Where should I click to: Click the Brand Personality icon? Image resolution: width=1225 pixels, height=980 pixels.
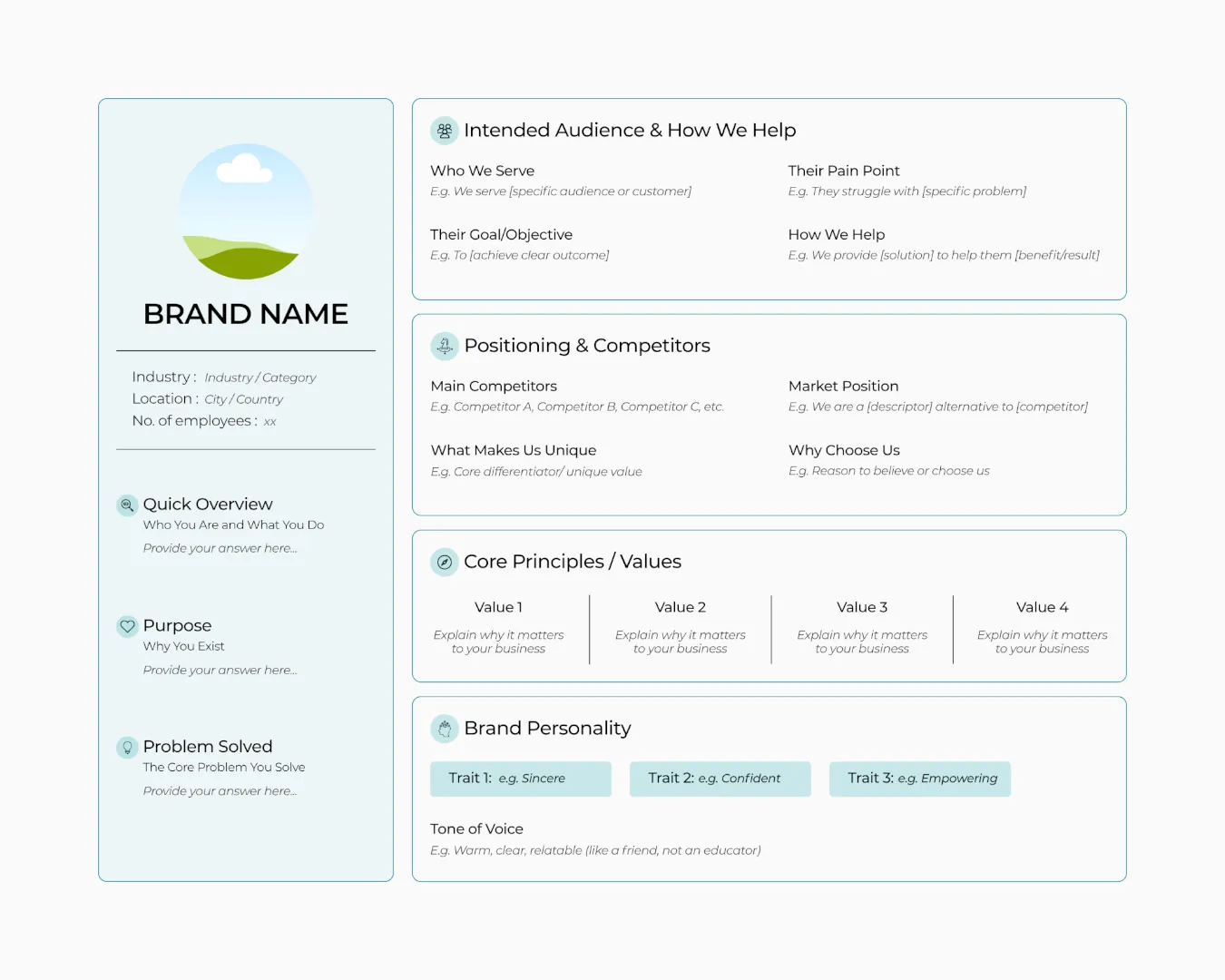[445, 729]
